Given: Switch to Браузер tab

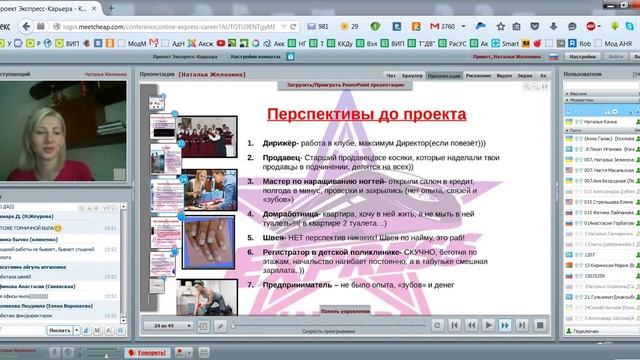Looking at the screenshot, I should coord(412,76).
